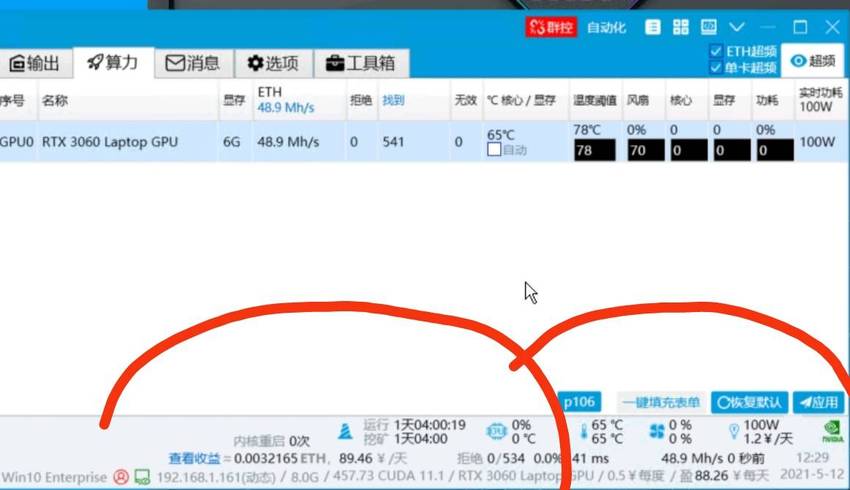This screenshot has height=490, width=850.
Task: Open the monitor display icon
Action: point(709,27)
